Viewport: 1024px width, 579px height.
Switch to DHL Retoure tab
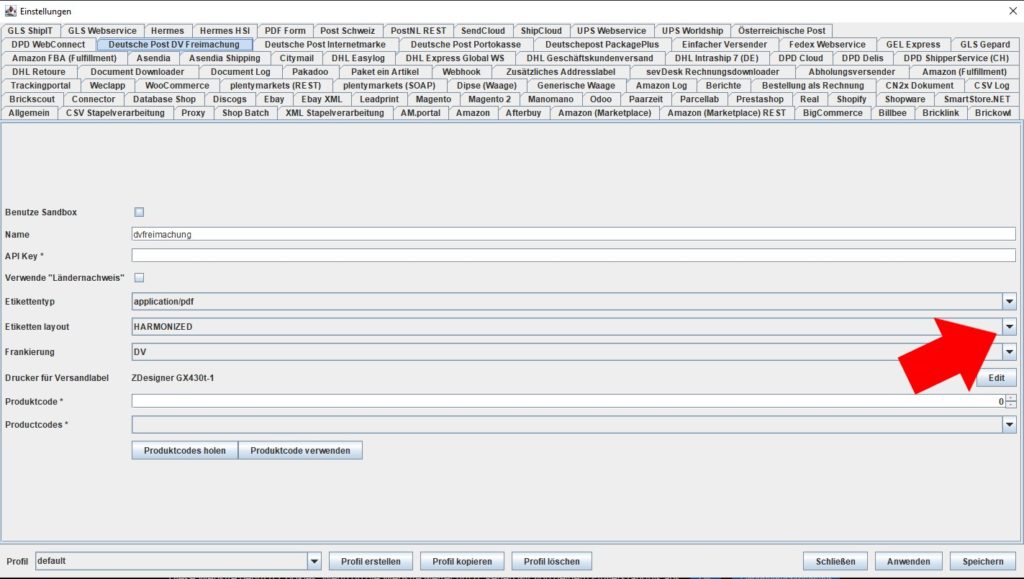pos(39,72)
